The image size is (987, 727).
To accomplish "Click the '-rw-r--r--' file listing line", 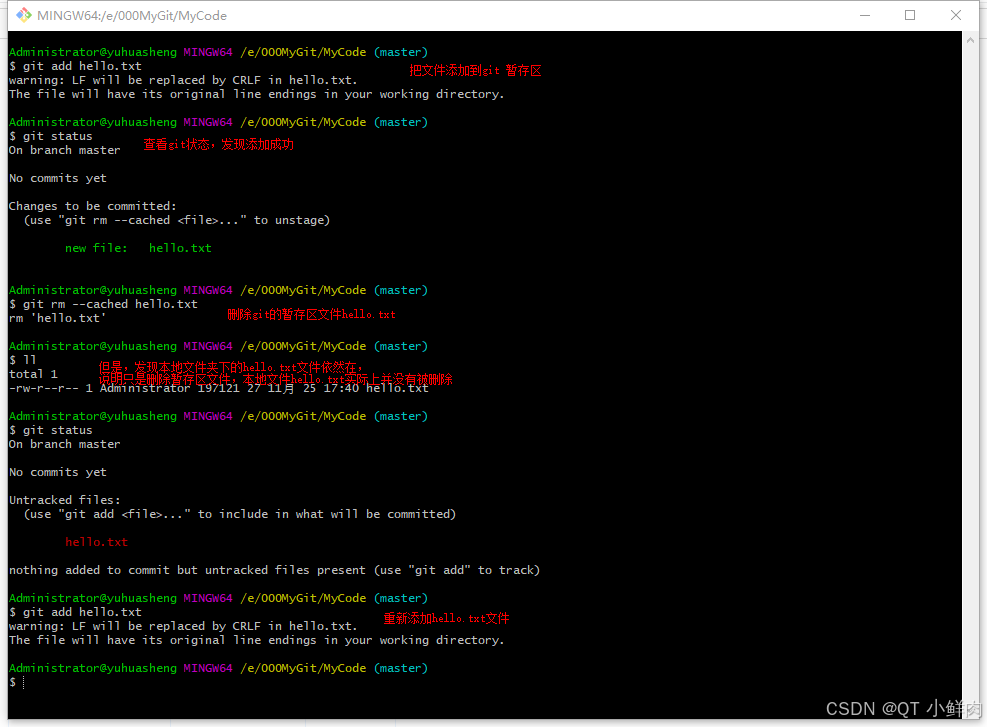I will (x=218, y=388).
